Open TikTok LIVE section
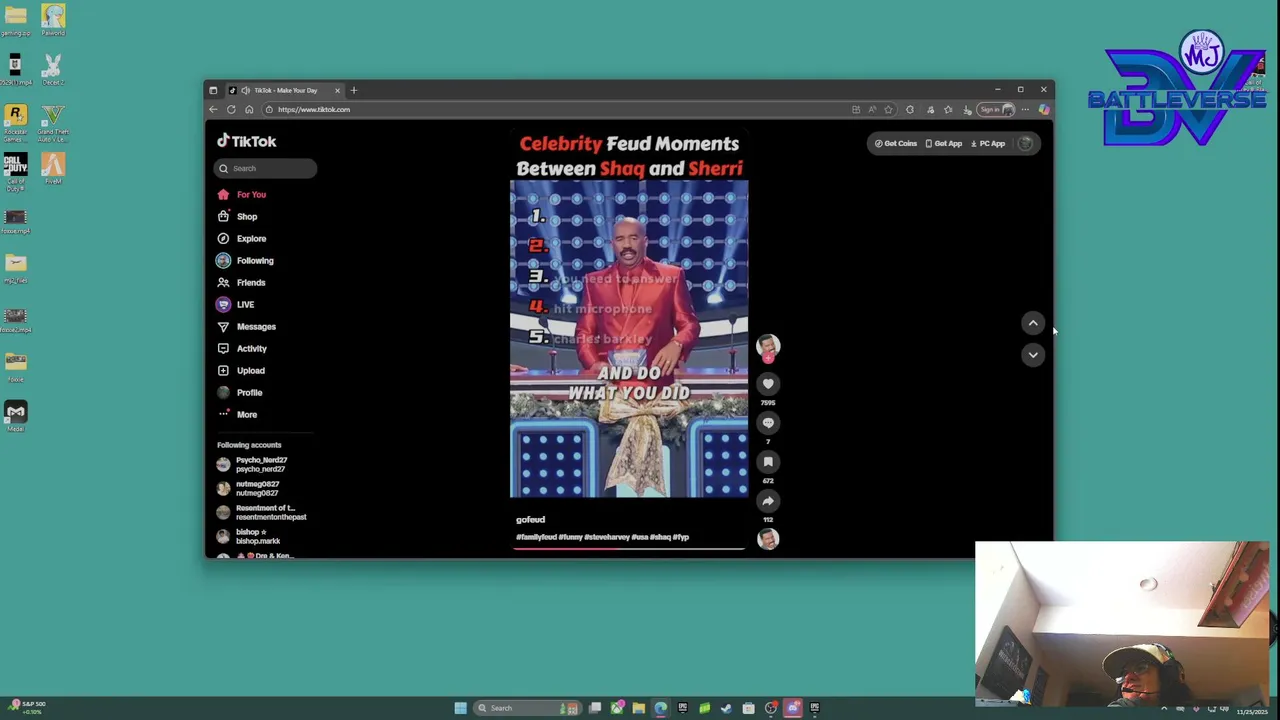The image size is (1280, 720). click(236, 305)
